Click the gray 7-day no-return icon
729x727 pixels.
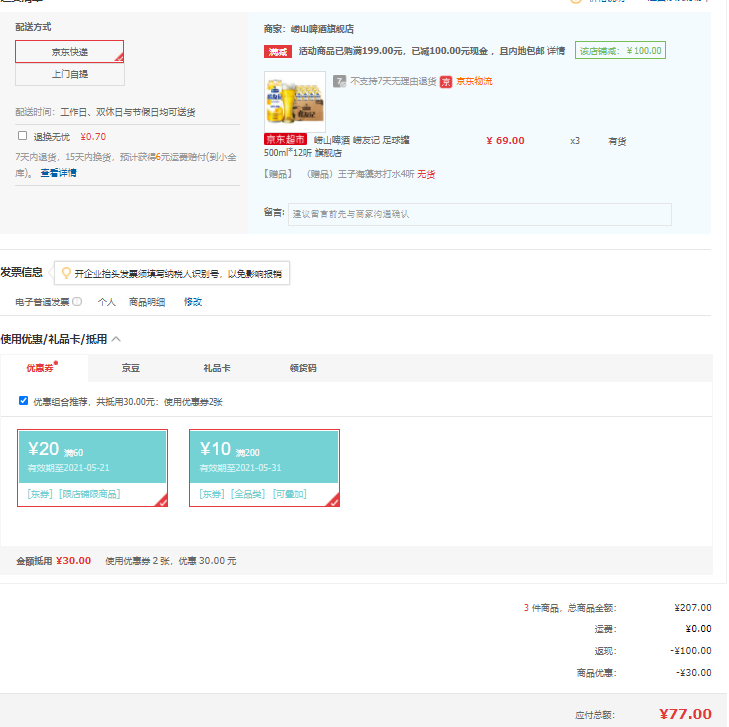340,81
